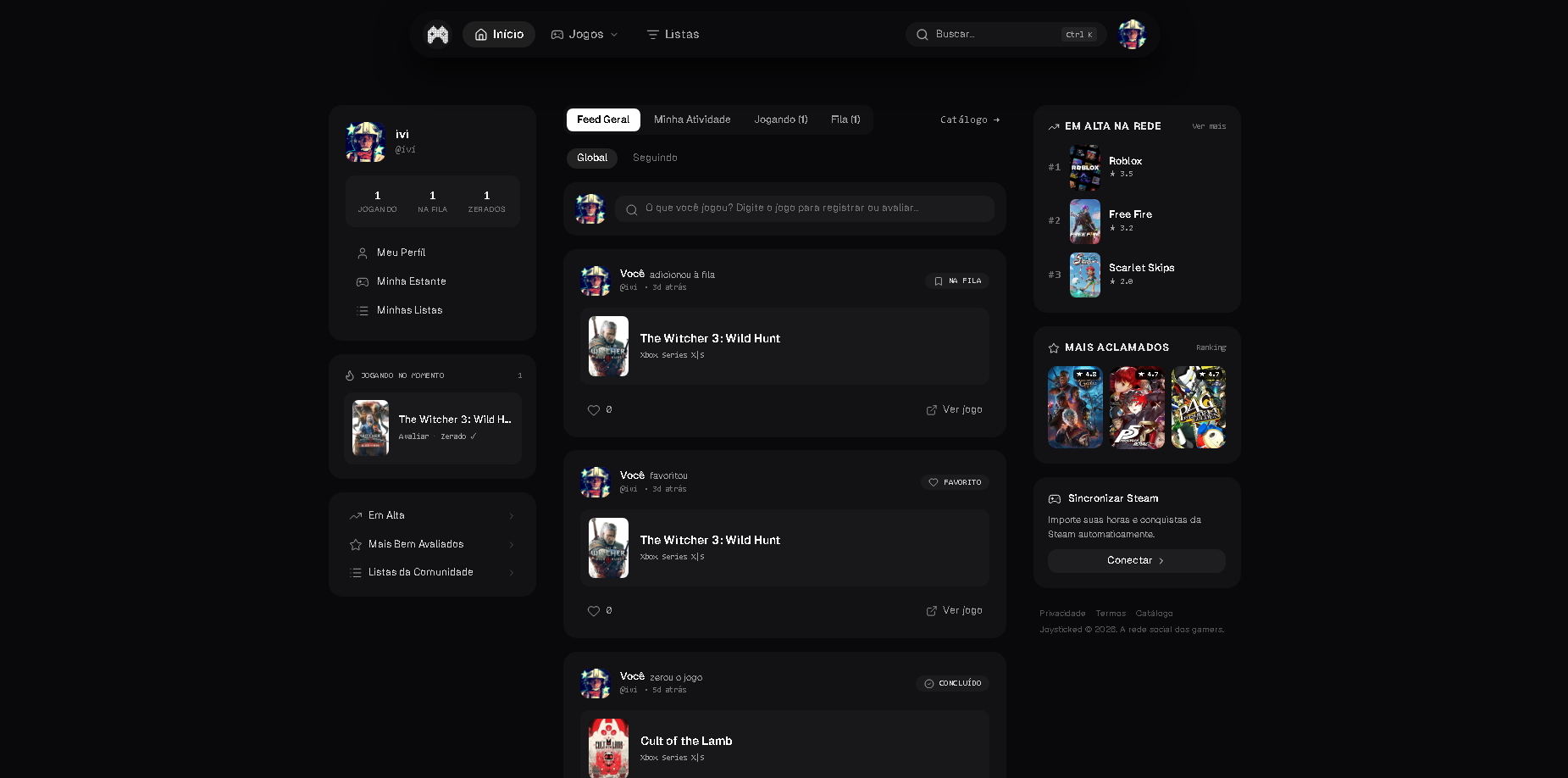Go to Início in navigation
The image size is (1568, 778).
(x=499, y=35)
